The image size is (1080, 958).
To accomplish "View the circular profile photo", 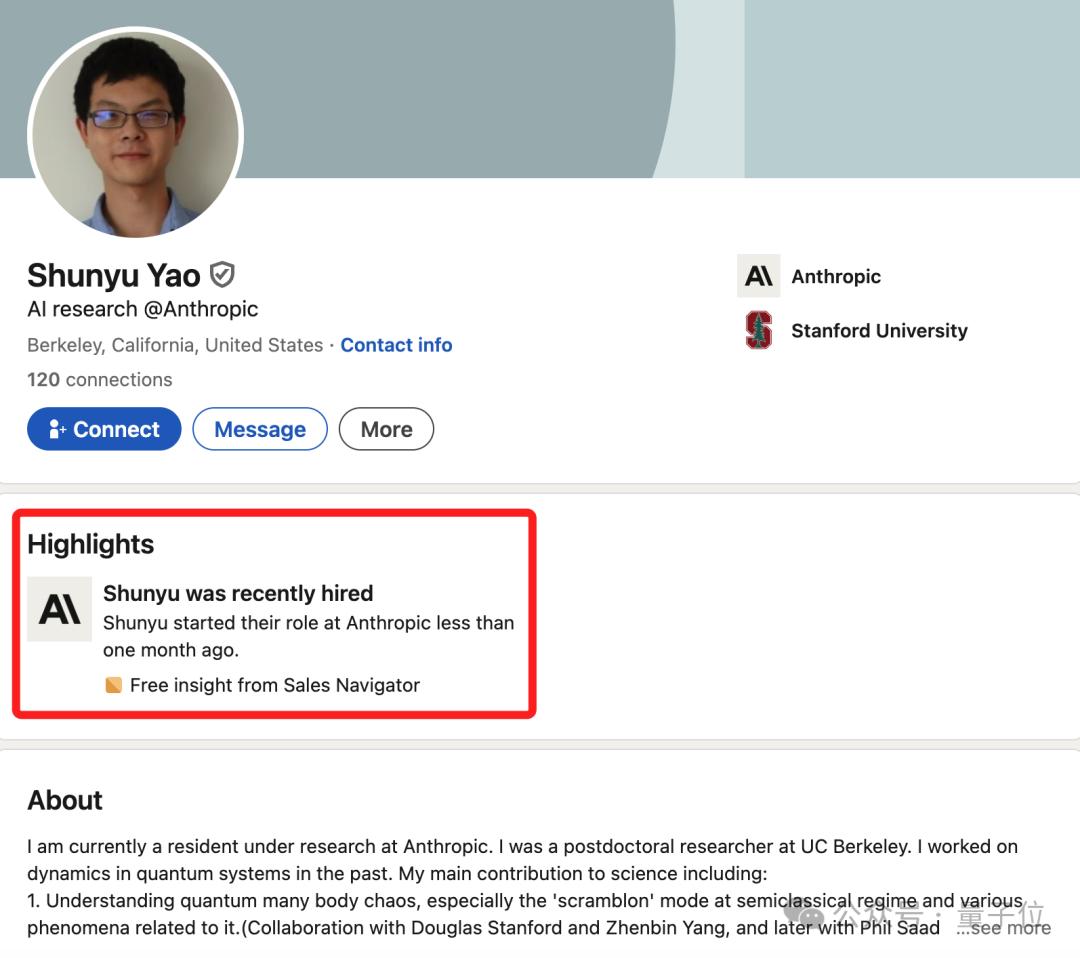I will point(136,131).
